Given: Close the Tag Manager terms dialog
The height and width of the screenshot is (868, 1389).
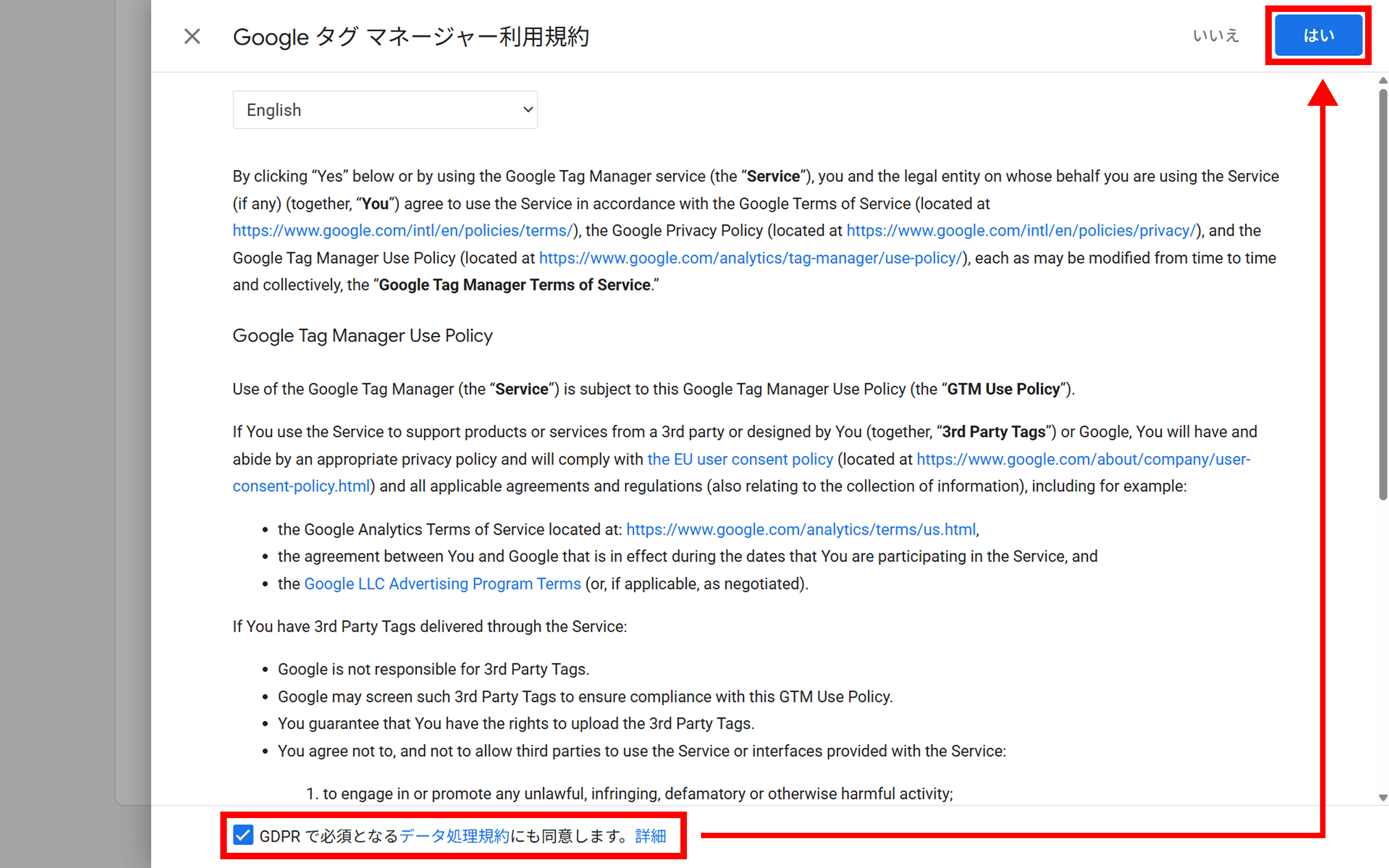Looking at the screenshot, I should coord(192,36).
